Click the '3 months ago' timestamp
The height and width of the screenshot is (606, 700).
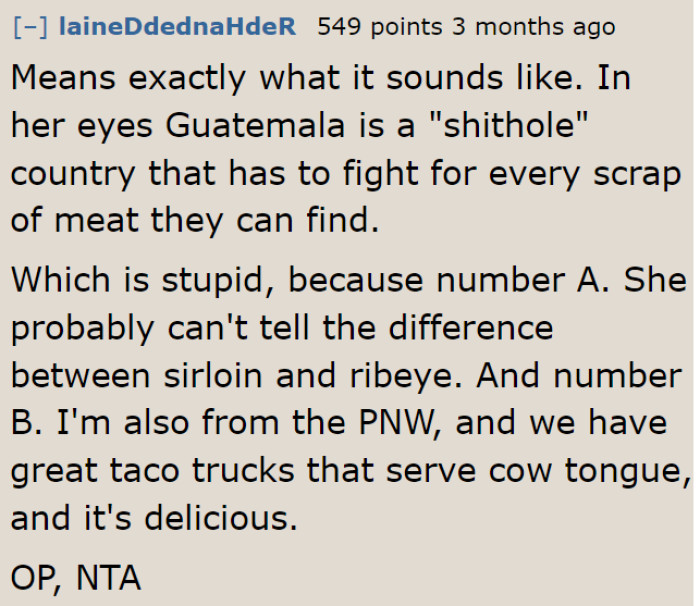click(x=533, y=27)
